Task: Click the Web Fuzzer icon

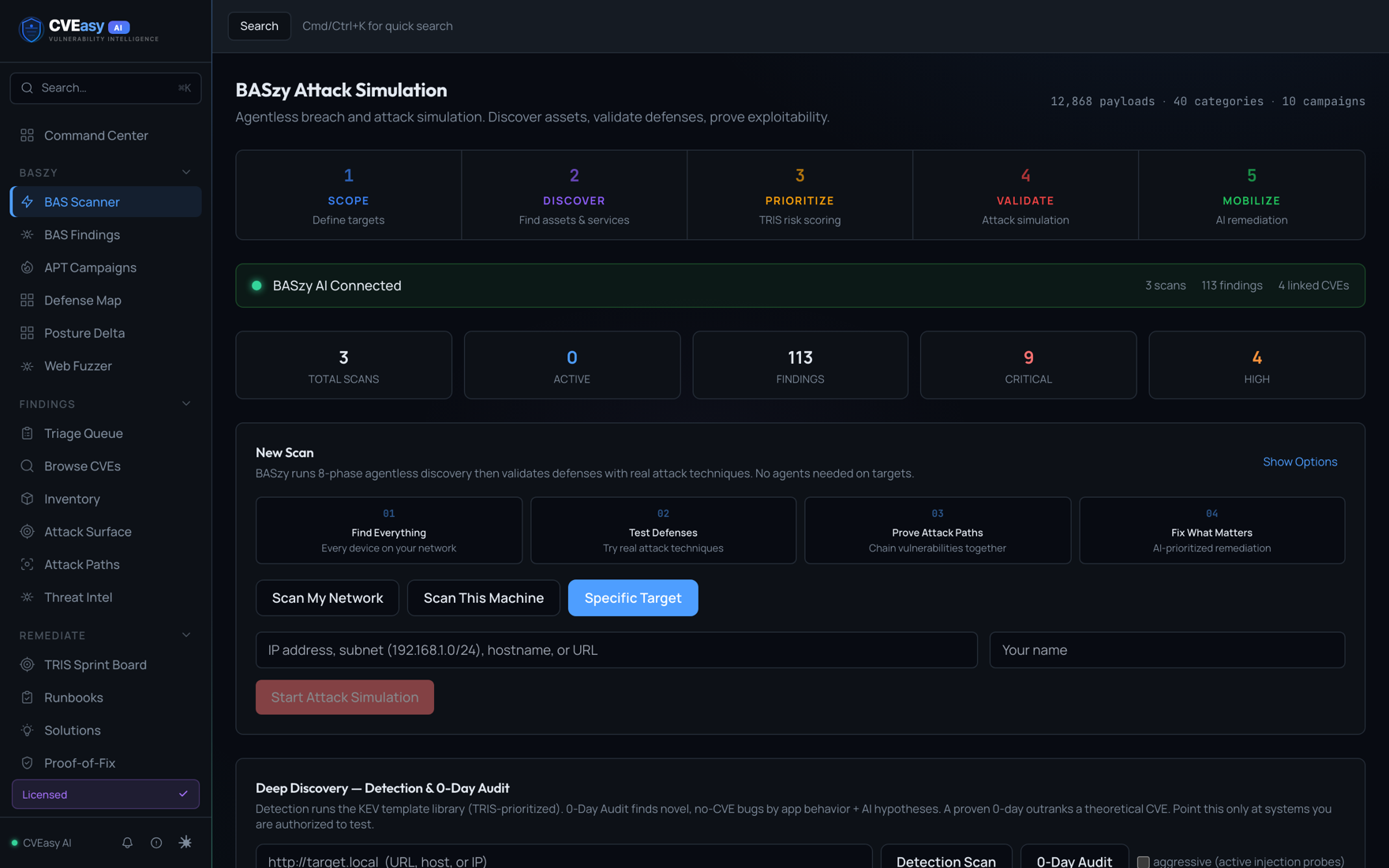Action: [27, 366]
